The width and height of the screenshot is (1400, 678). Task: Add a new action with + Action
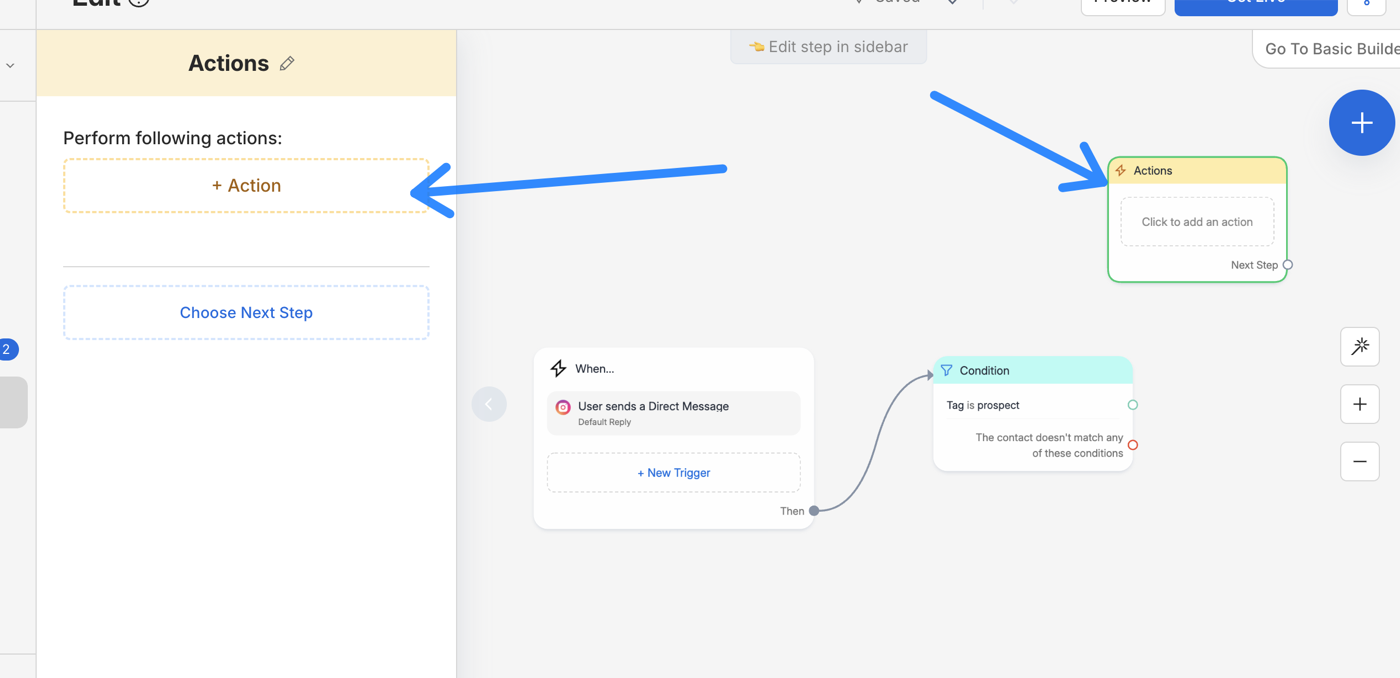246,185
